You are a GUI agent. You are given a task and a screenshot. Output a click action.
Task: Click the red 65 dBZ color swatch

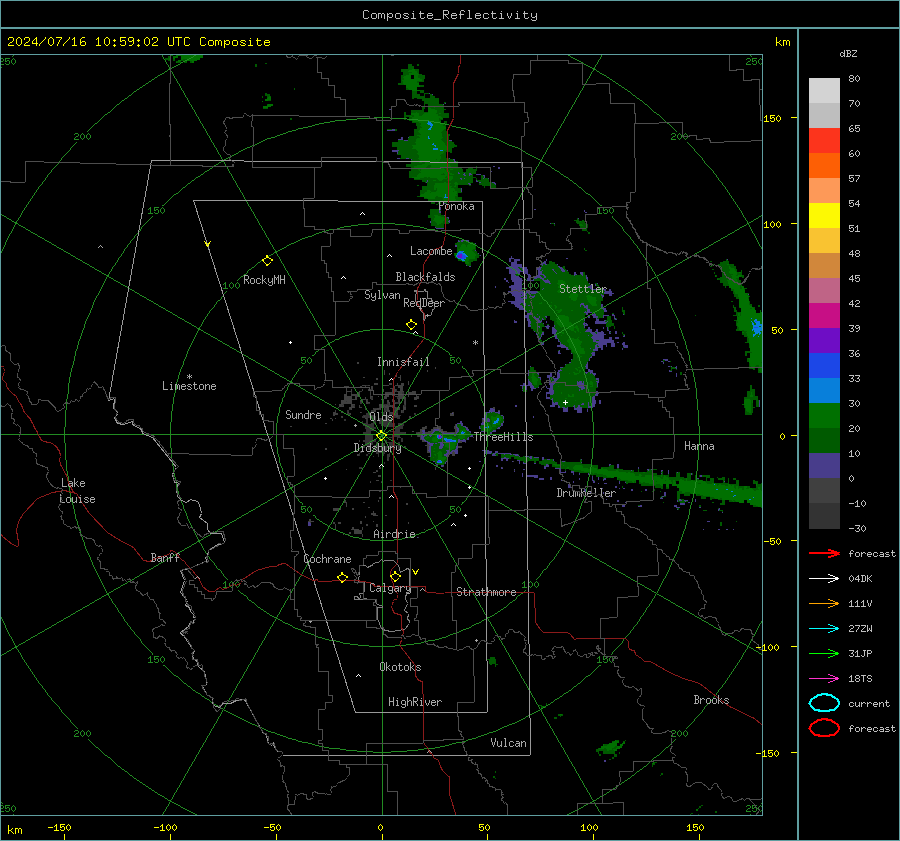(824, 141)
